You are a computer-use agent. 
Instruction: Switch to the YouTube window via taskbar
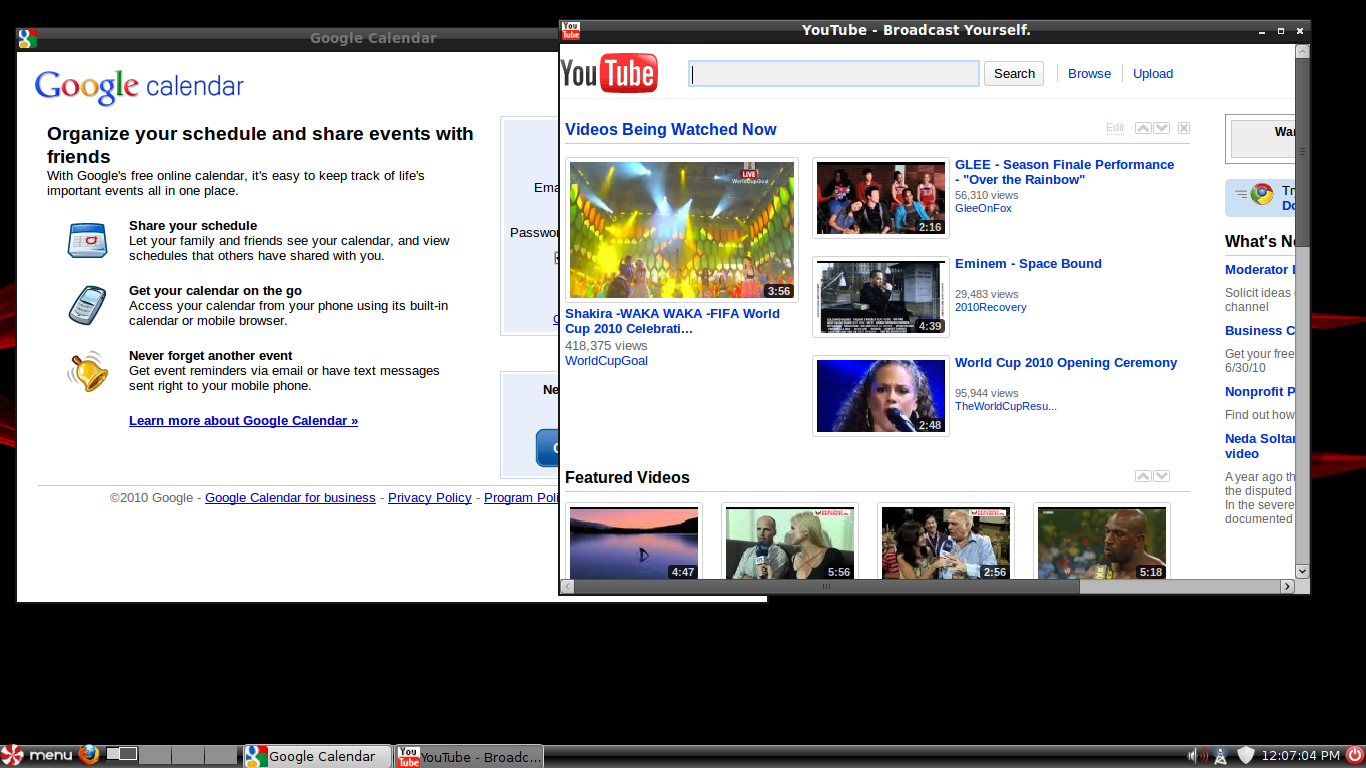469,756
